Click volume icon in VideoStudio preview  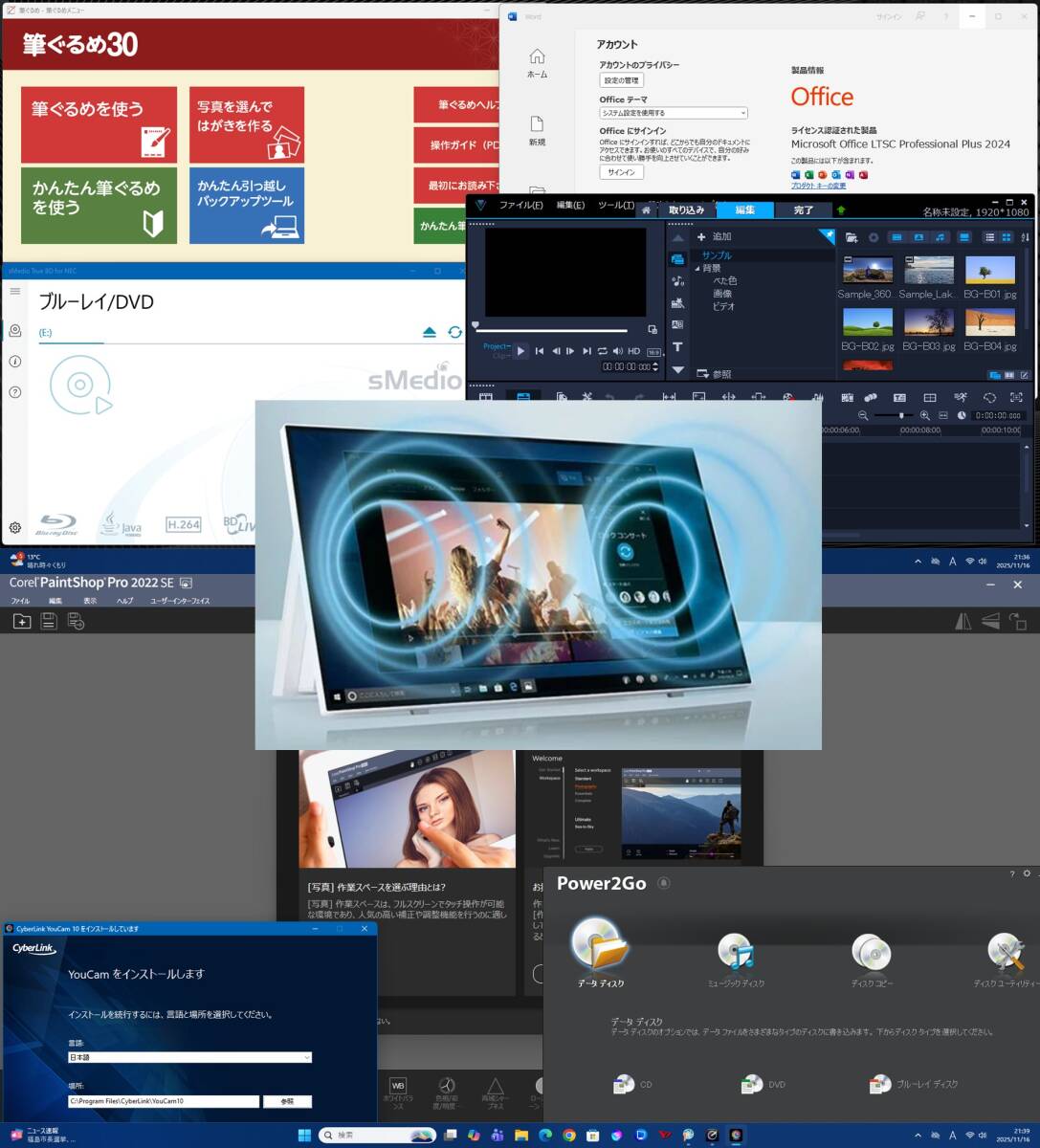[617, 351]
